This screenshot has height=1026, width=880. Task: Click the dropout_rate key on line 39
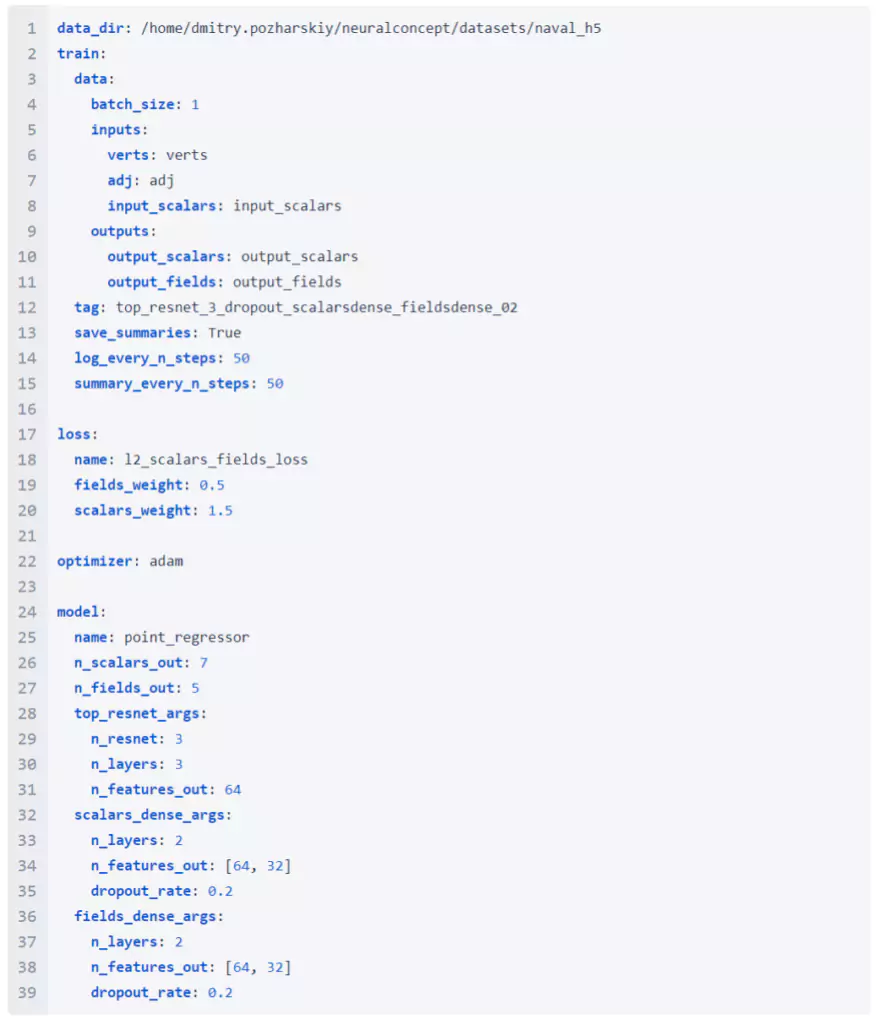click(x=141, y=993)
